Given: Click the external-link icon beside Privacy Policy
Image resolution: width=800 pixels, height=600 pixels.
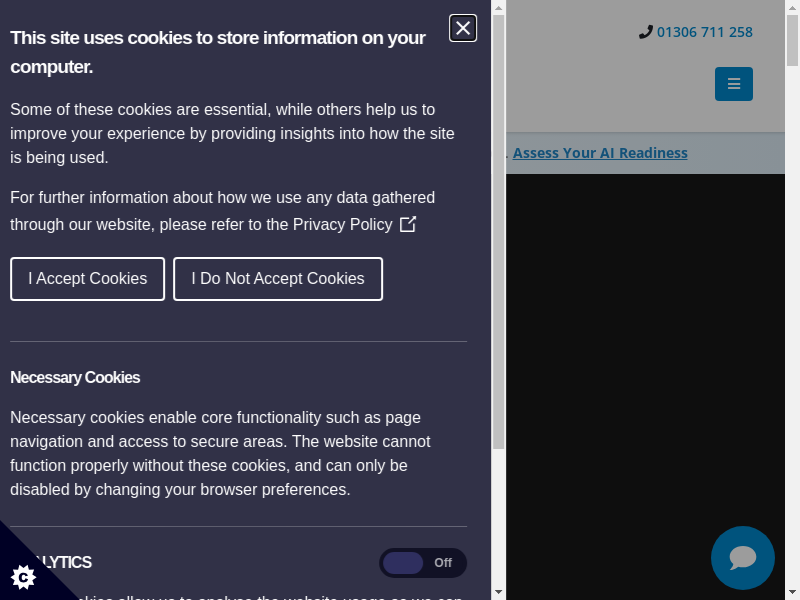Looking at the screenshot, I should 408,224.
